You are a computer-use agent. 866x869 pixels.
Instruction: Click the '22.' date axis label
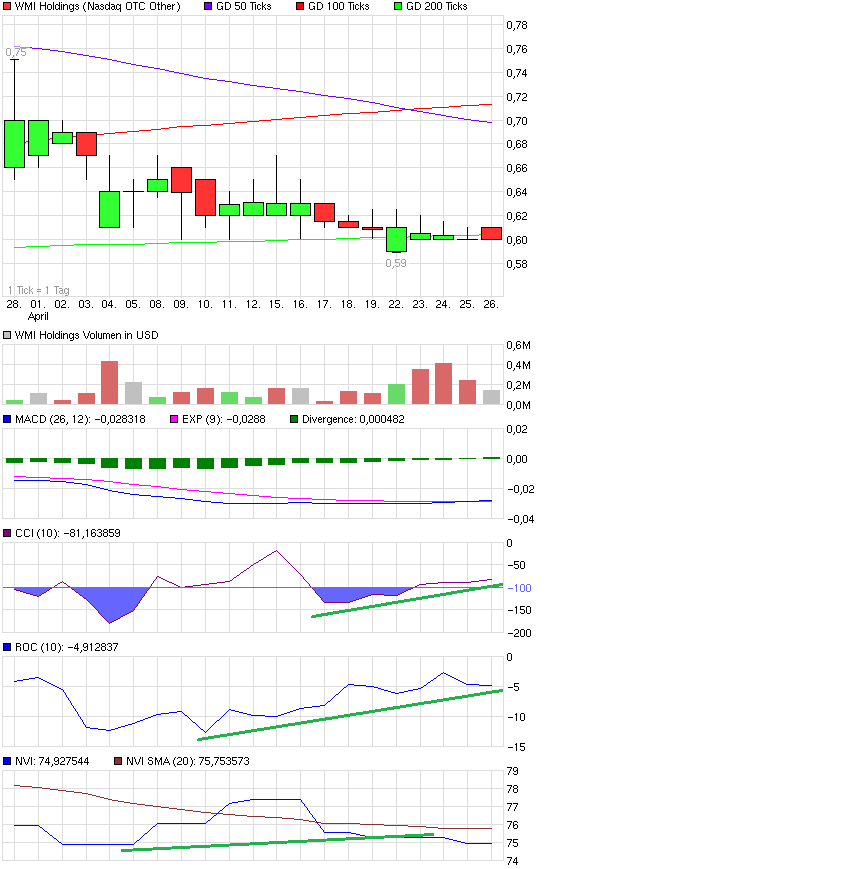pyautogui.click(x=396, y=304)
